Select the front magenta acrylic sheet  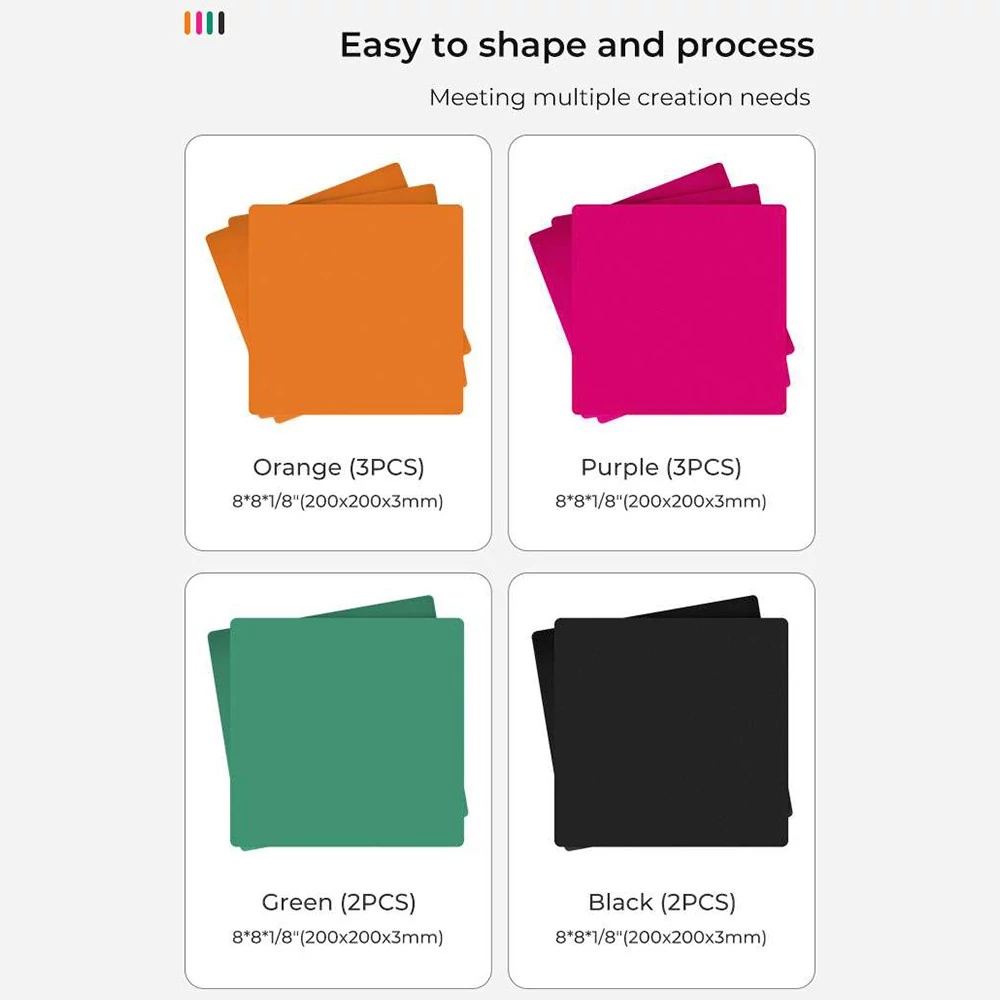(679, 309)
